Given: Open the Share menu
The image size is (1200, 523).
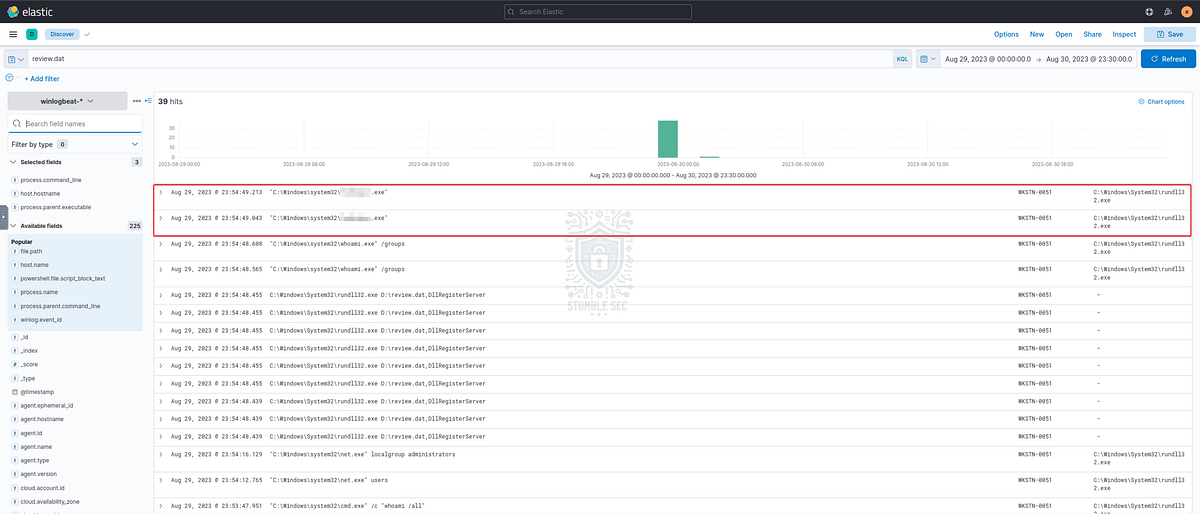Looking at the screenshot, I should [x=1092, y=34].
